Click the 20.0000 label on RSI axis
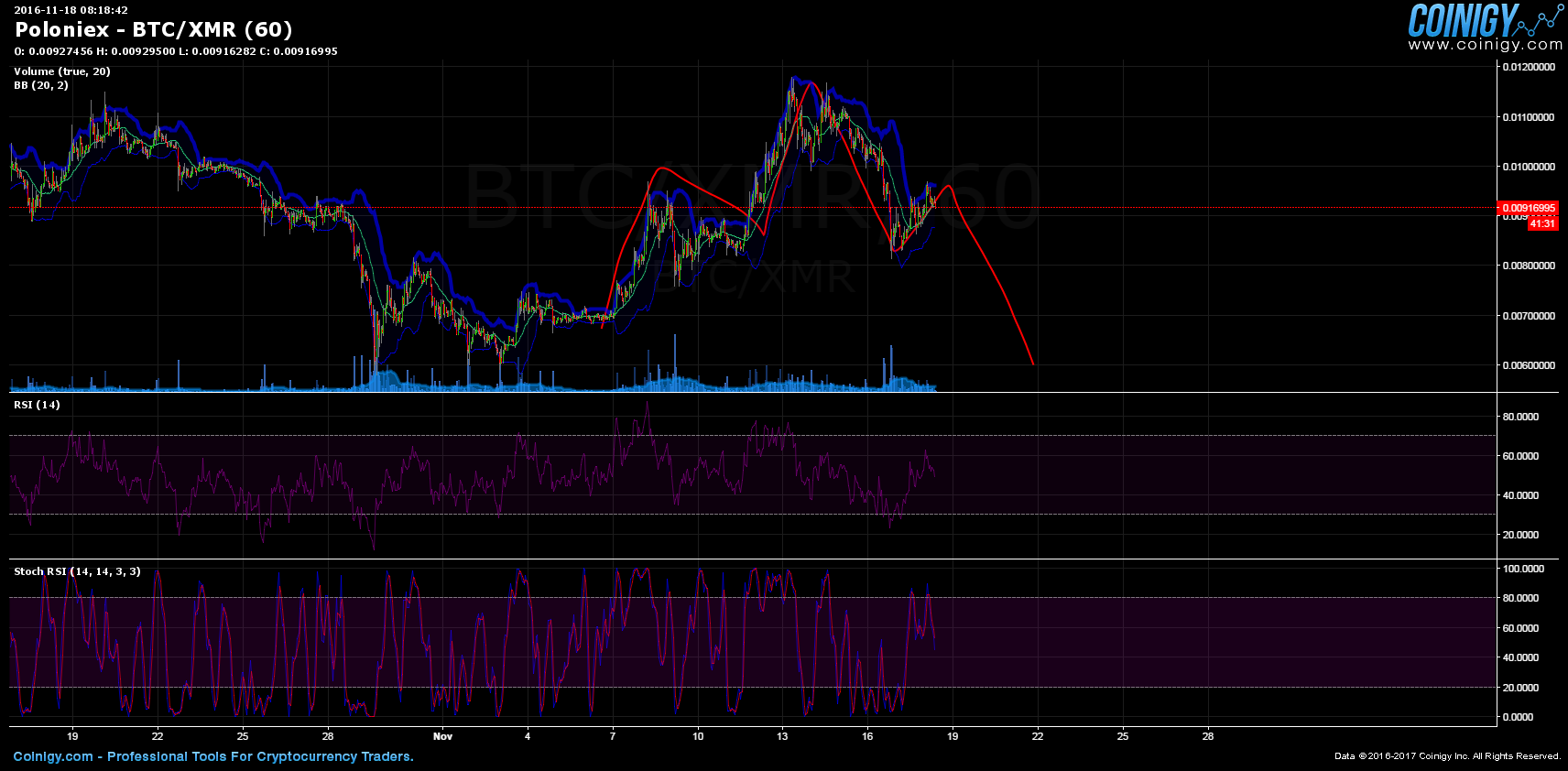1568x771 pixels. (1520, 535)
